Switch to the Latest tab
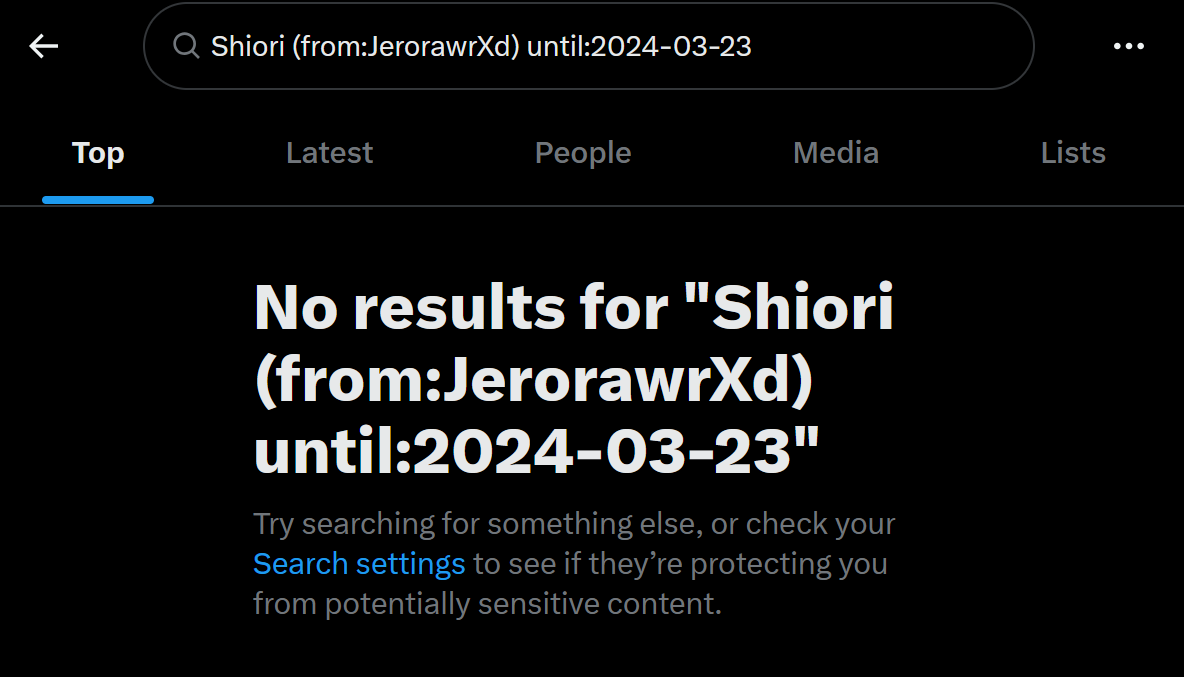 click(329, 153)
